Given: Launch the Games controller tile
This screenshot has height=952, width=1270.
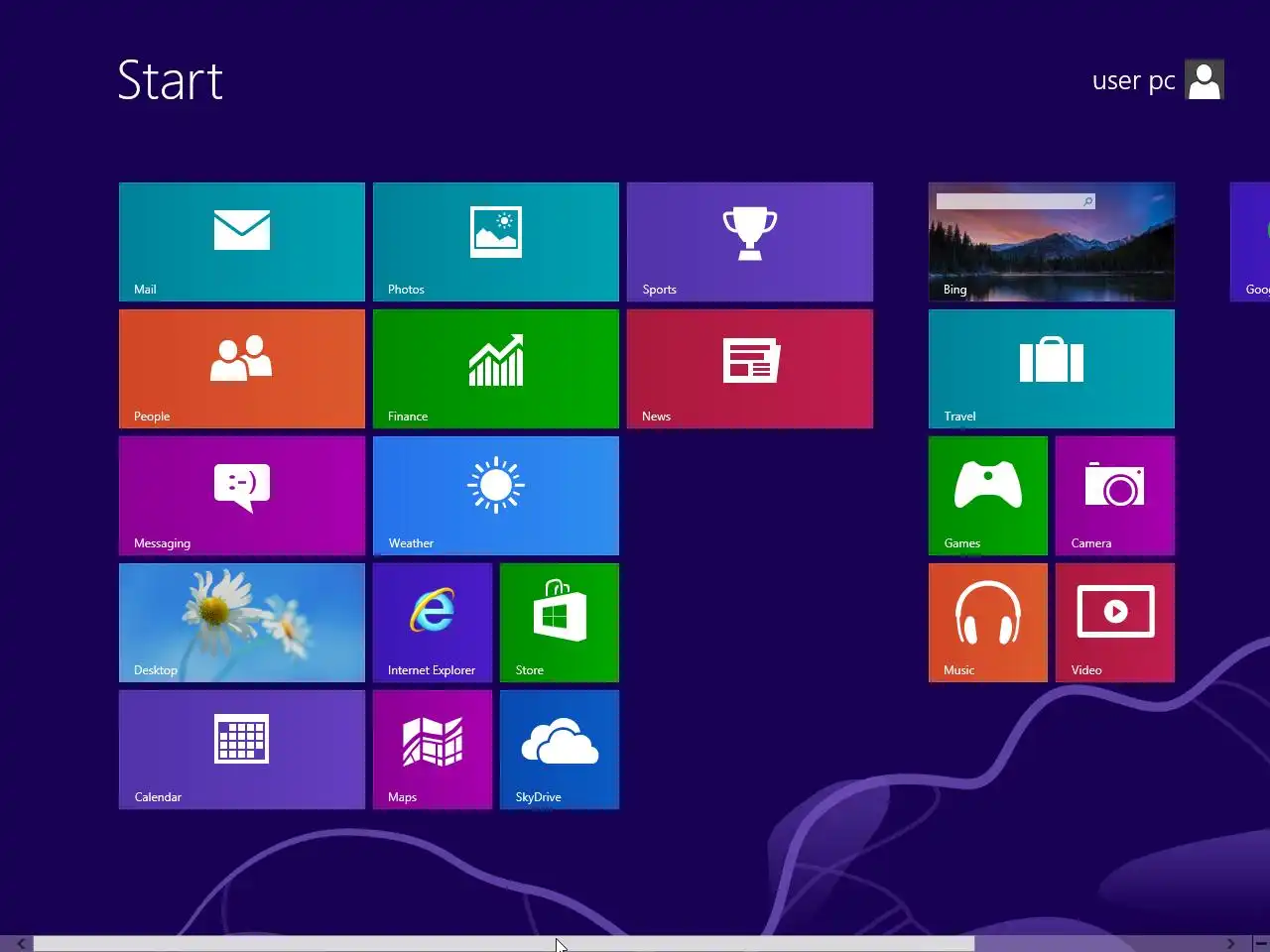Looking at the screenshot, I should (988, 496).
